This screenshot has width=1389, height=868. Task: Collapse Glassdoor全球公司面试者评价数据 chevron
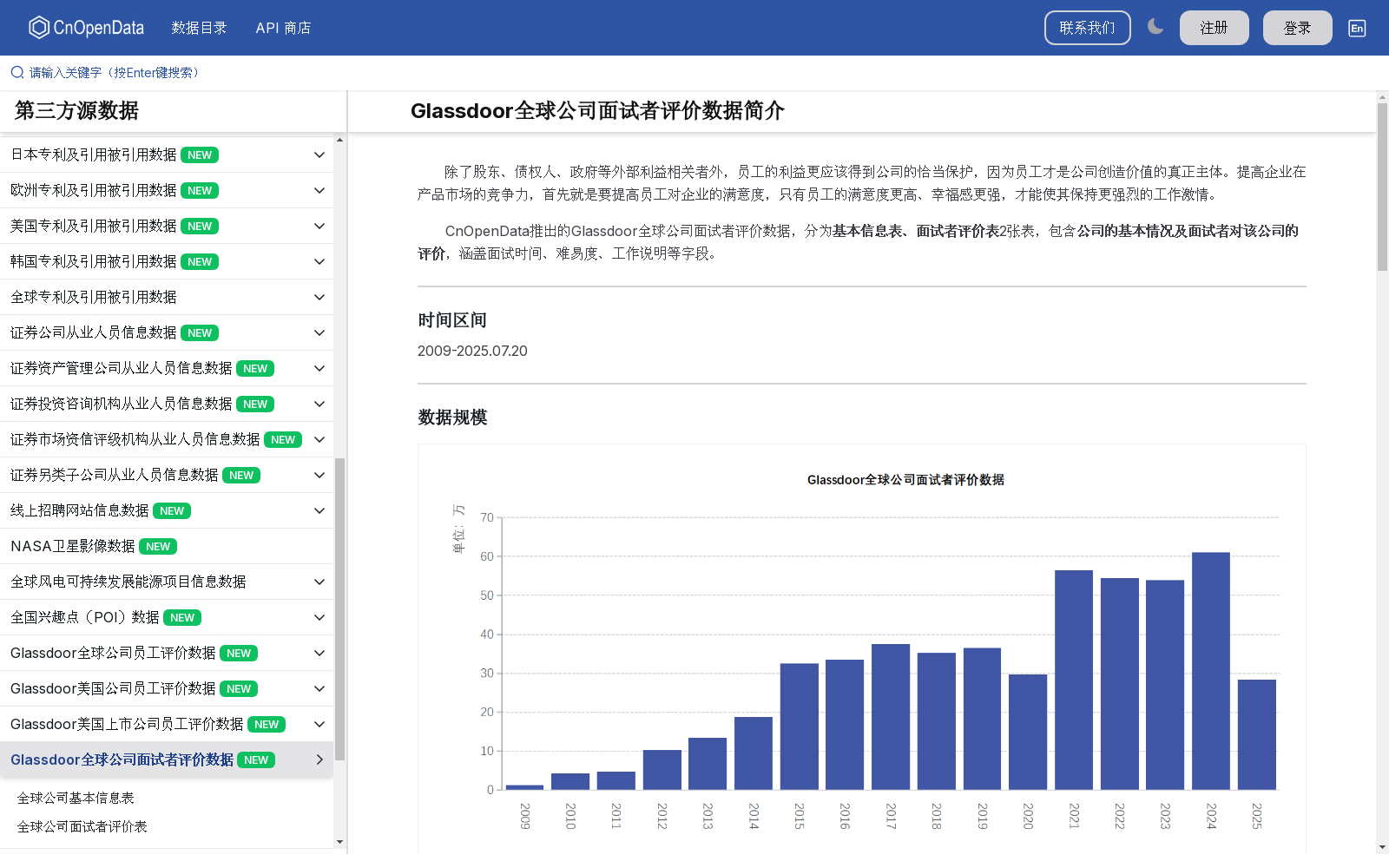[319, 759]
